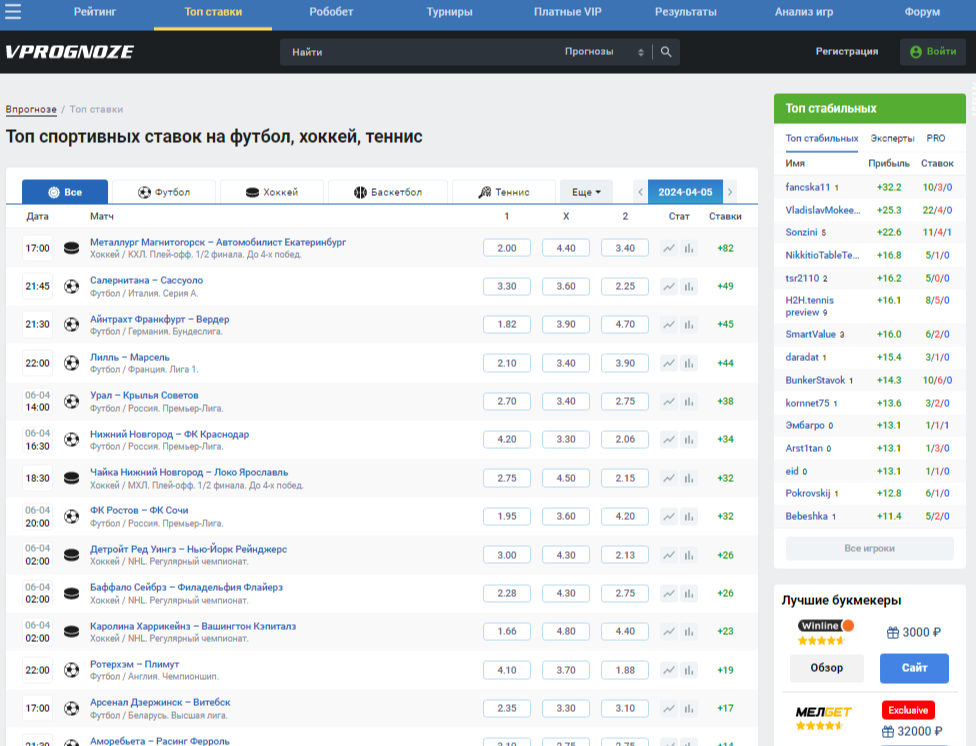Click hockey puck icon for Металлург Магнитогорск match
The height and width of the screenshot is (746, 976).
point(71,248)
